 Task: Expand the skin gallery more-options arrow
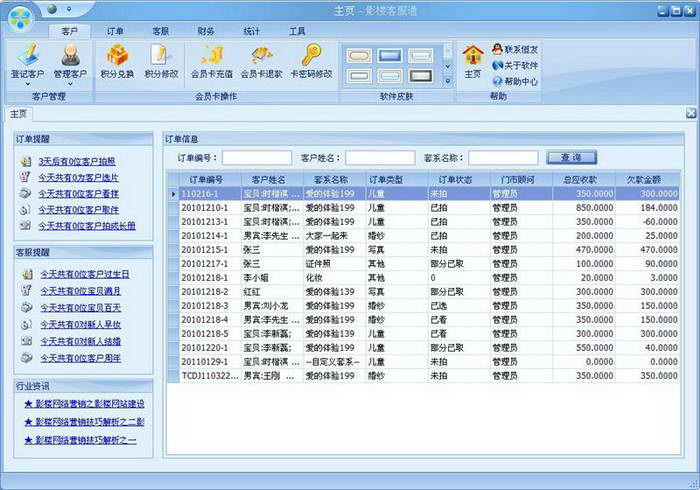pyautogui.click(x=448, y=81)
